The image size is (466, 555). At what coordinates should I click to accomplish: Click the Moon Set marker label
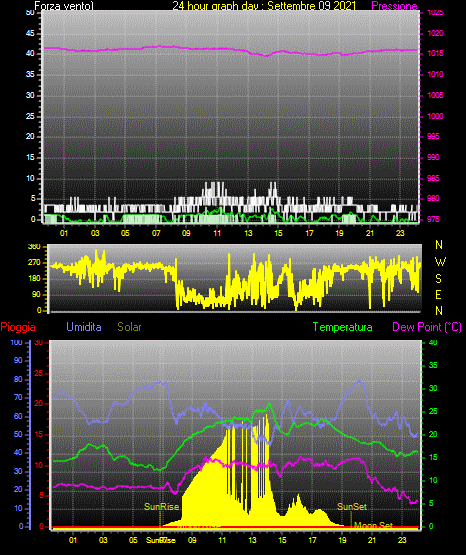(x=373, y=525)
